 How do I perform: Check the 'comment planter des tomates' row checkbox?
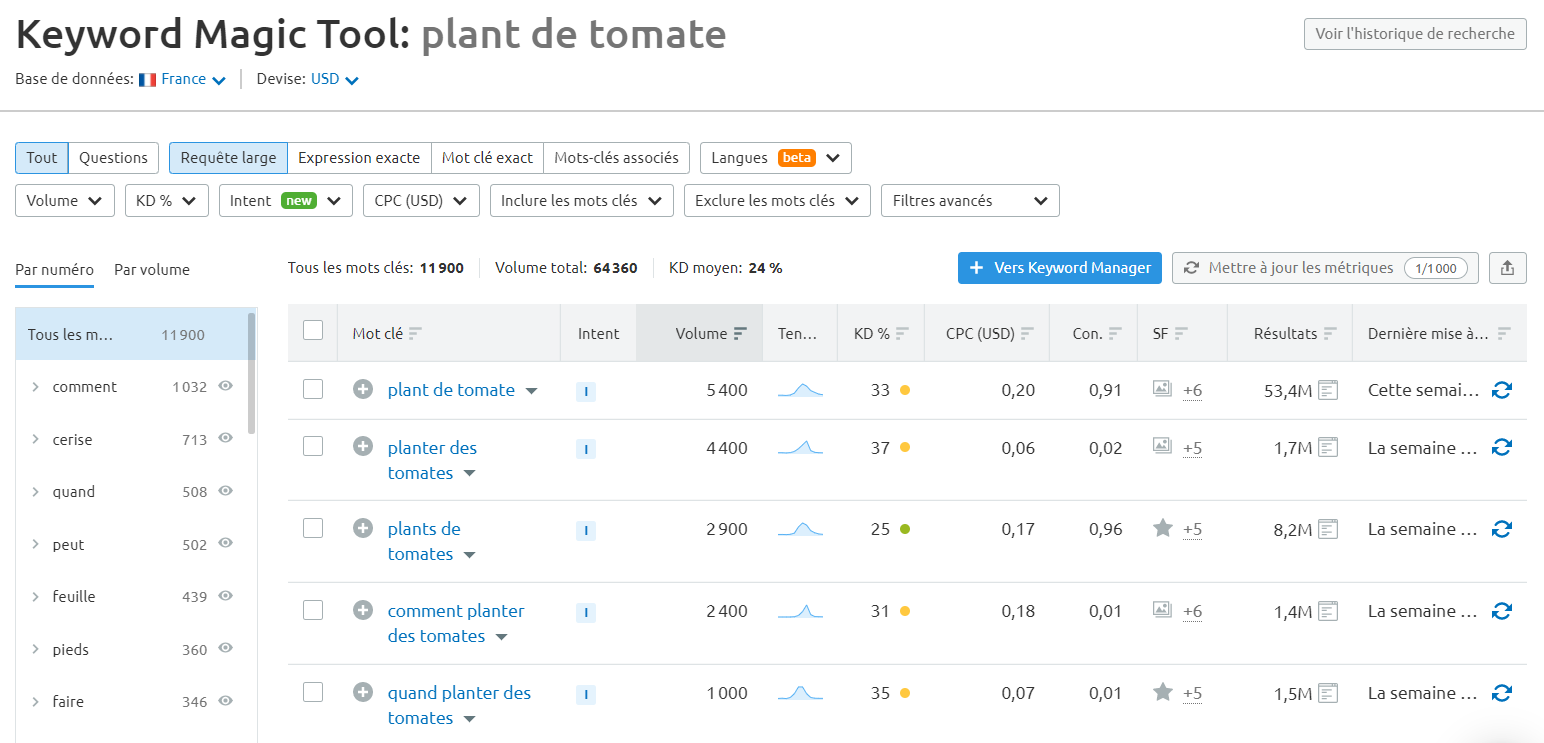tap(313, 610)
